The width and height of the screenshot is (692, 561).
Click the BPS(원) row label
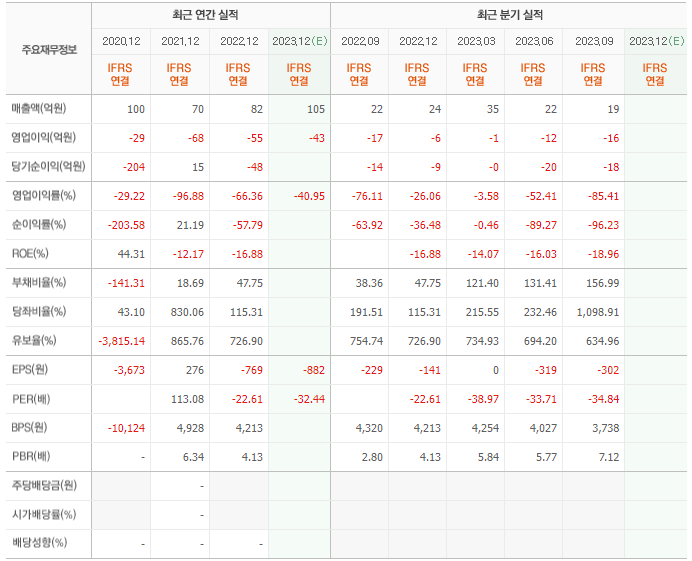29,428
